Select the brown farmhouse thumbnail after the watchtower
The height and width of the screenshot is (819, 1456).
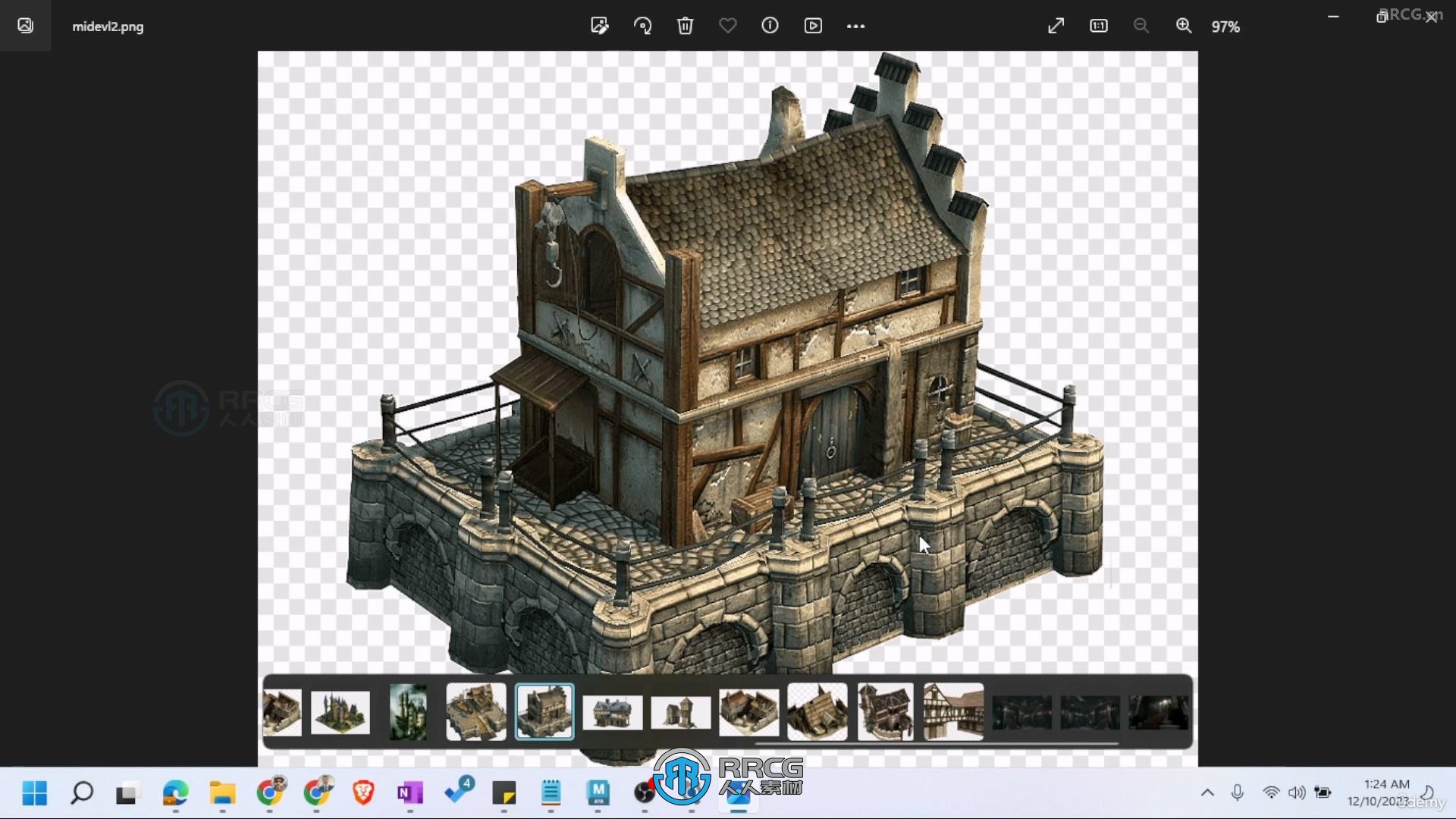tap(749, 712)
